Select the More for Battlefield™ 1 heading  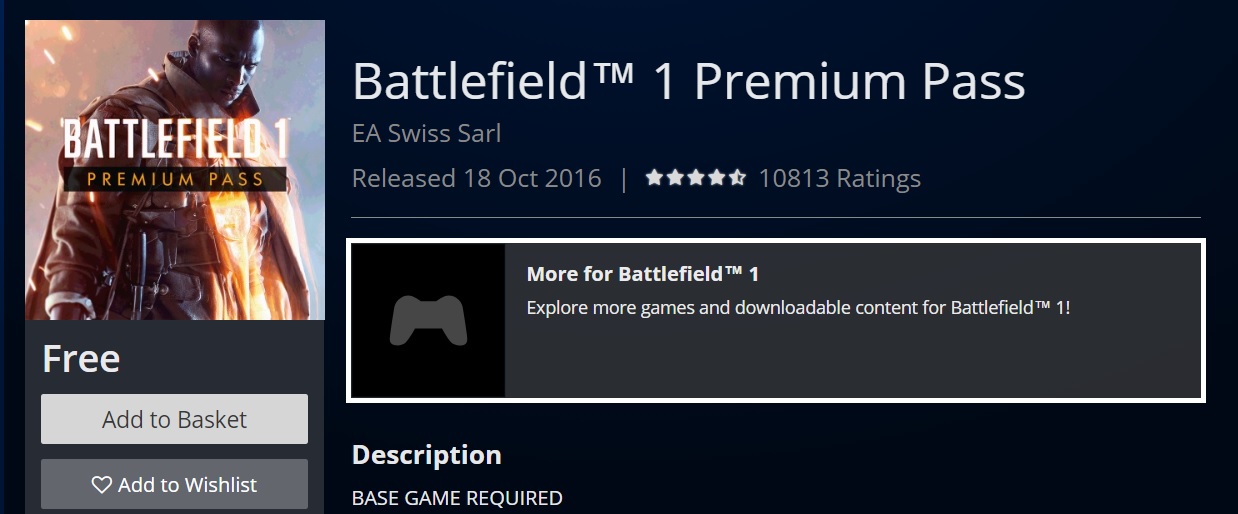point(643,274)
